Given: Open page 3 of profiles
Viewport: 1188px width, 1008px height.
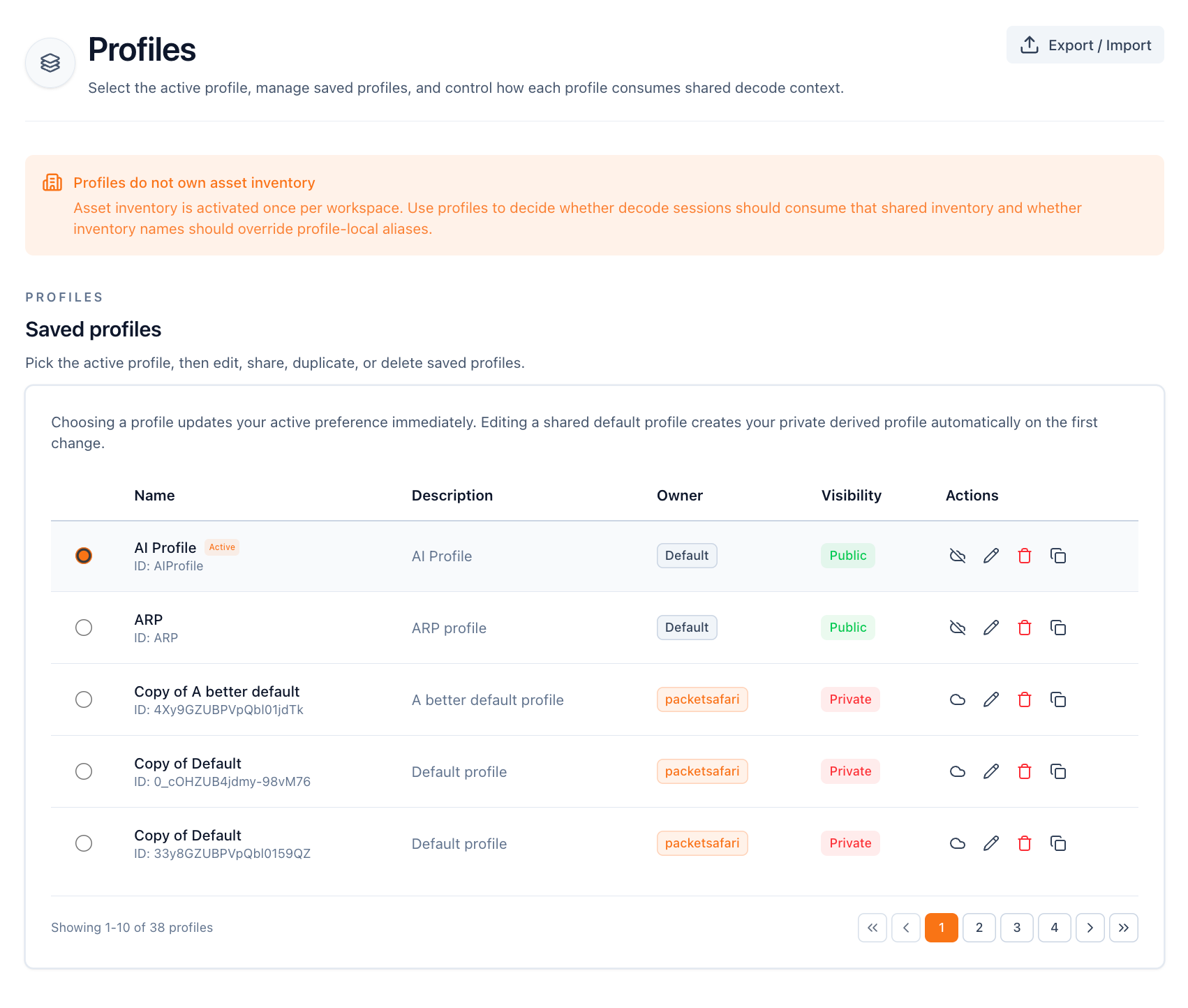Looking at the screenshot, I should click(x=1017, y=928).
